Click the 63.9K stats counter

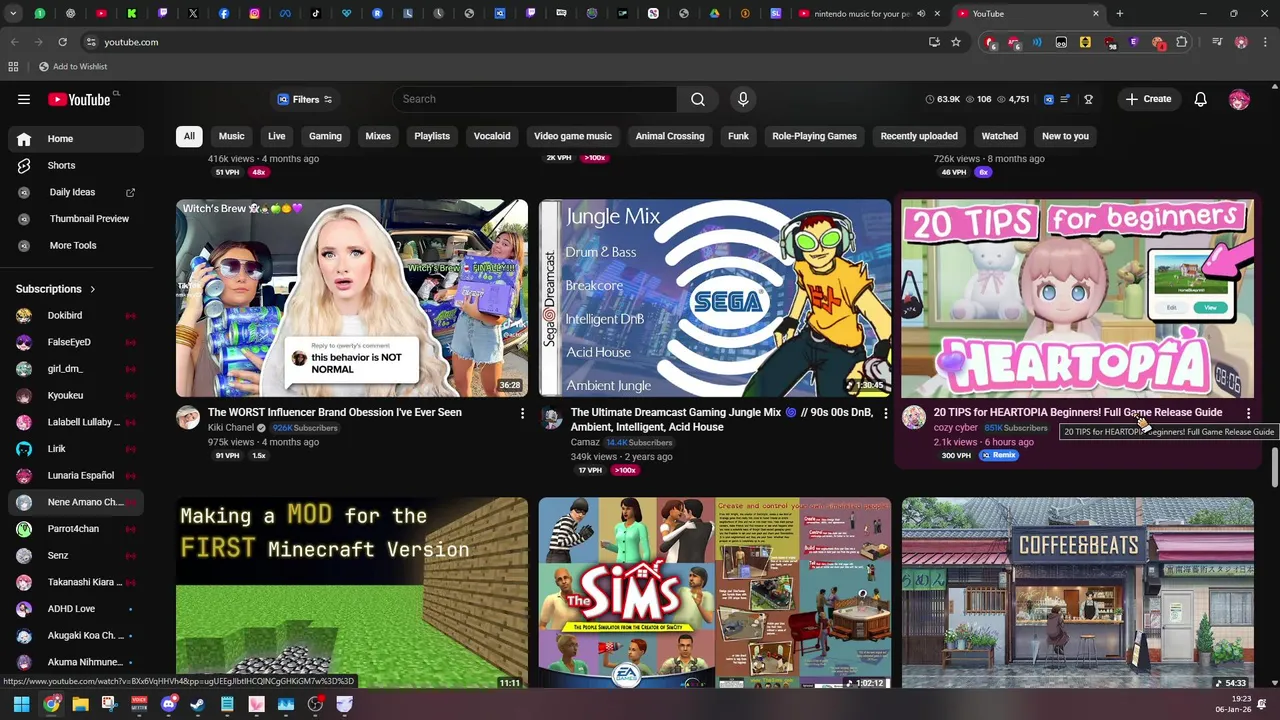click(x=943, y=99)
